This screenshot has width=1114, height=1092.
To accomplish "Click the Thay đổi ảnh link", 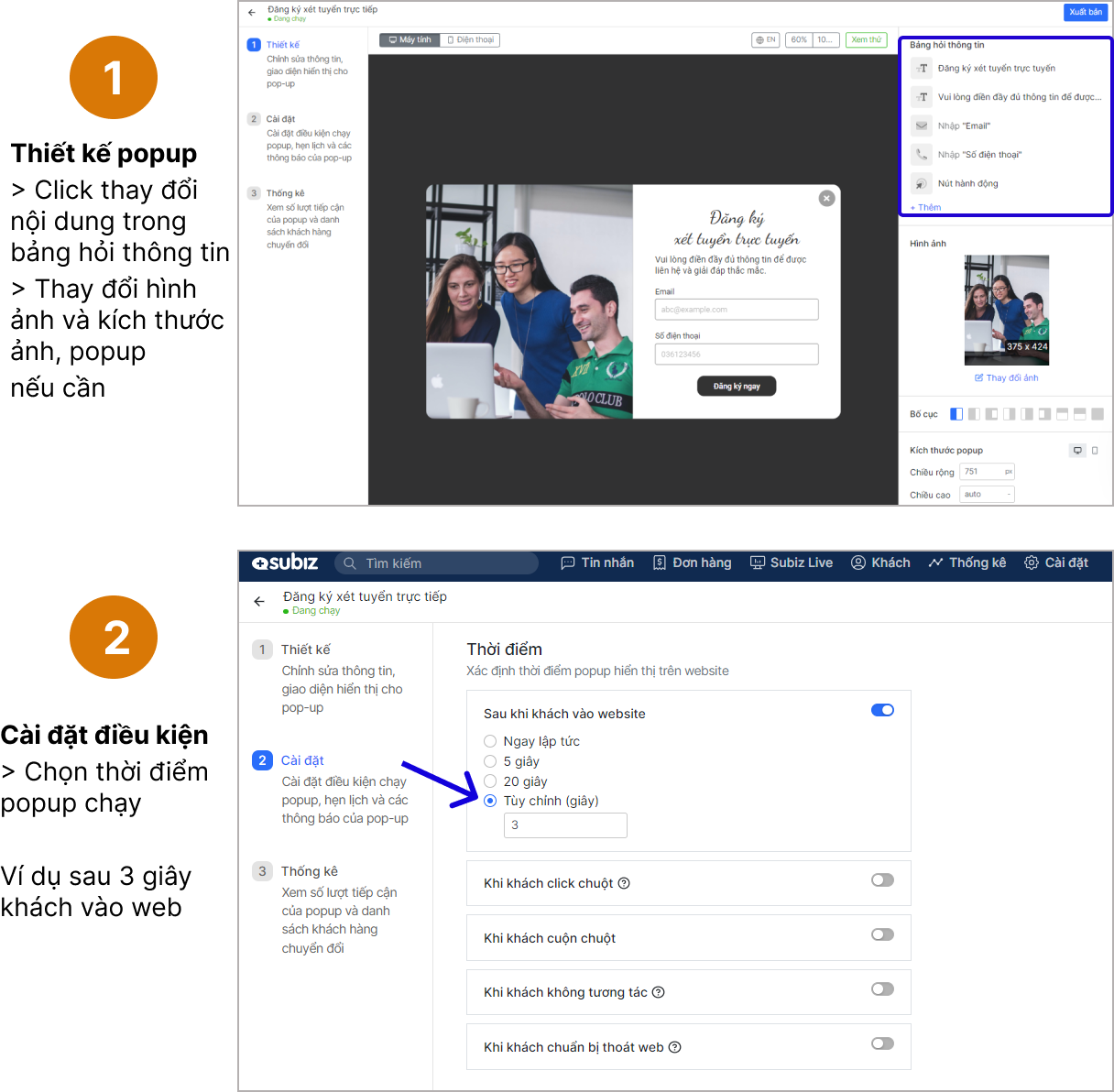I will [x=1007, y=378].
